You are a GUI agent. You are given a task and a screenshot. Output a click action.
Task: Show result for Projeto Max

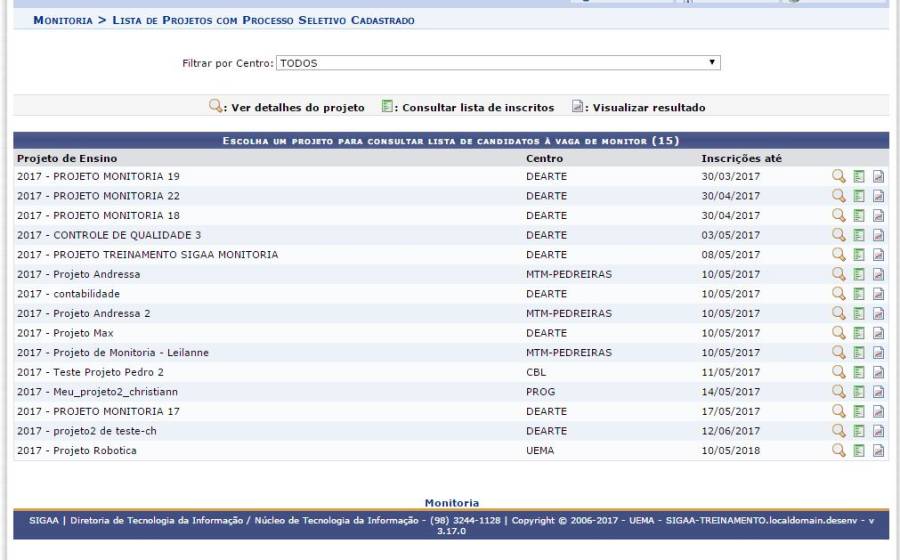[x=878, y=333]
